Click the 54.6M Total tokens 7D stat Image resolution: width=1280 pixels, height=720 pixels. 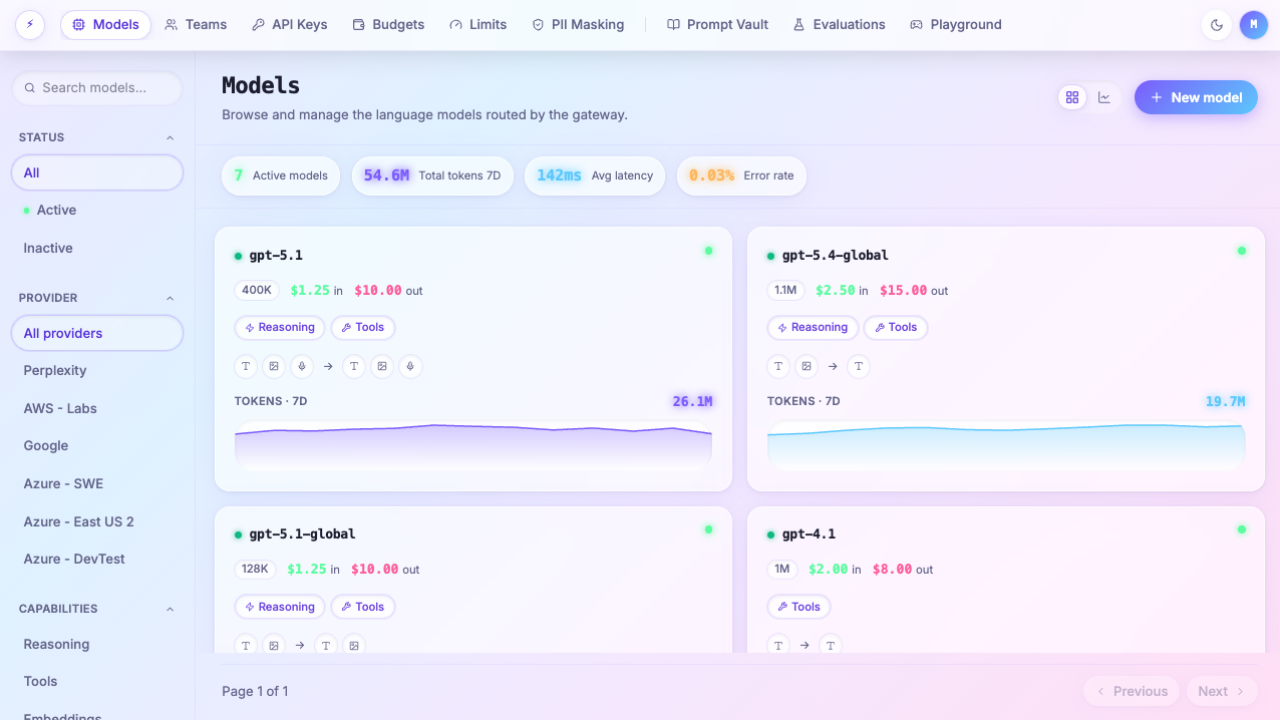[x=432, y=175]
